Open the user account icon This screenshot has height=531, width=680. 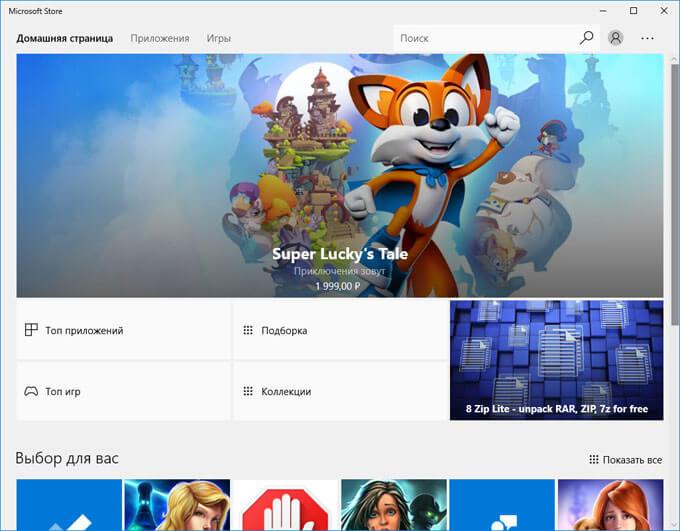(615, 38)
